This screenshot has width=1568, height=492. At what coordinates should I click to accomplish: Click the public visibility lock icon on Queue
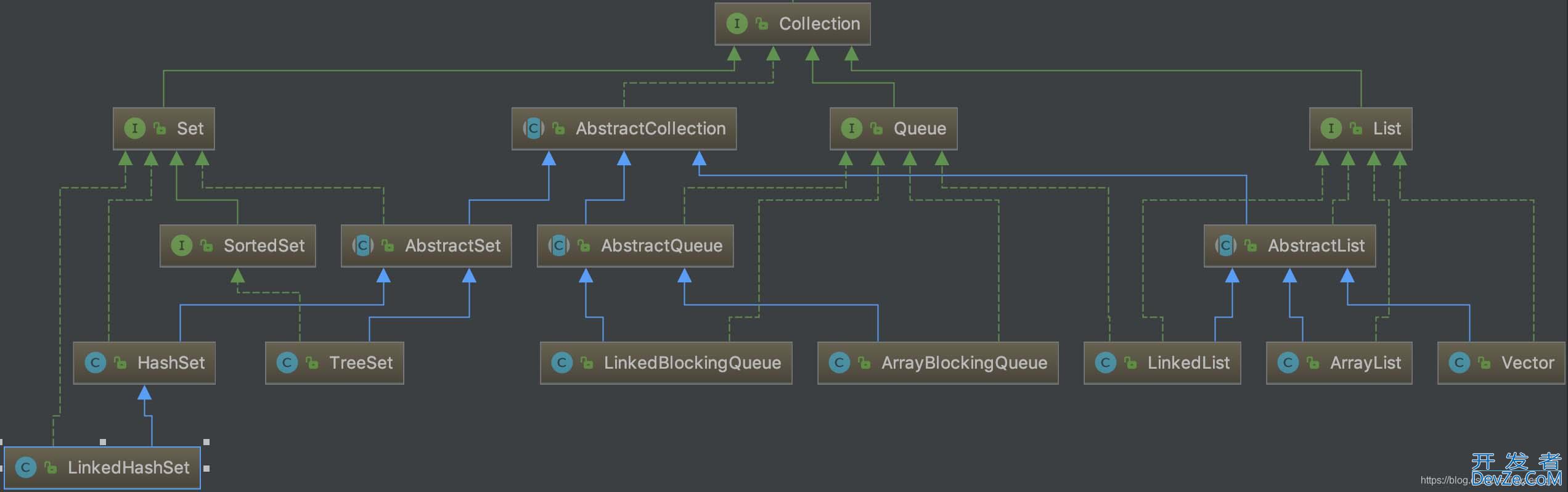[x=877, y=128]
